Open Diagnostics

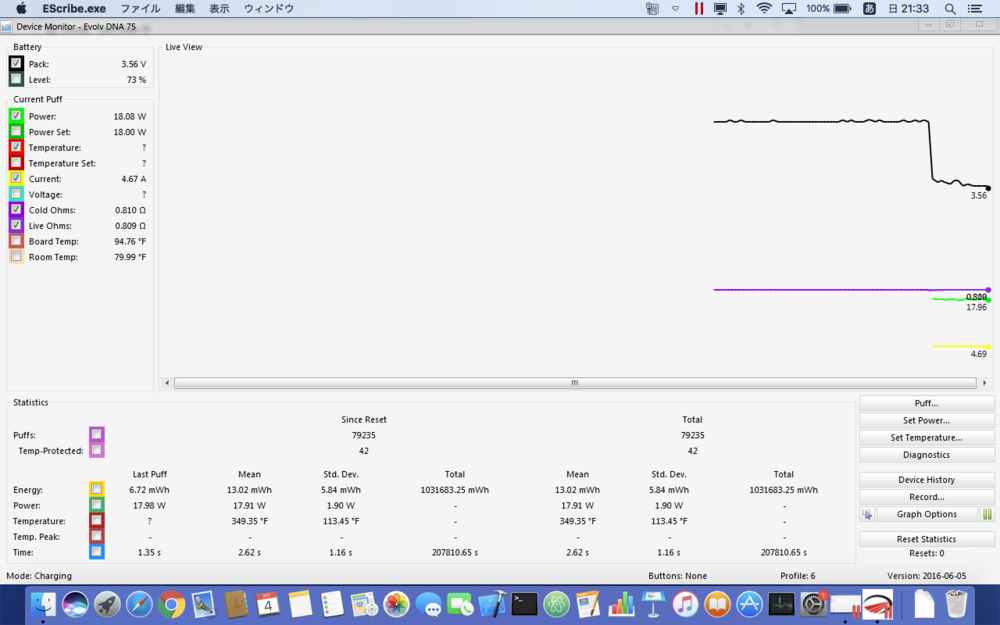tap(927, 455)
